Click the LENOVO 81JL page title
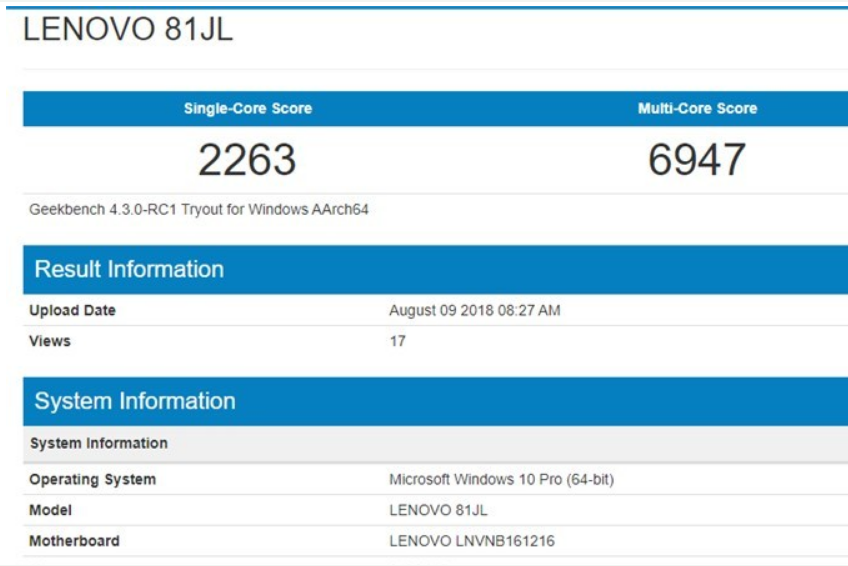Screen dimensions: 848x566 [128, 29]
